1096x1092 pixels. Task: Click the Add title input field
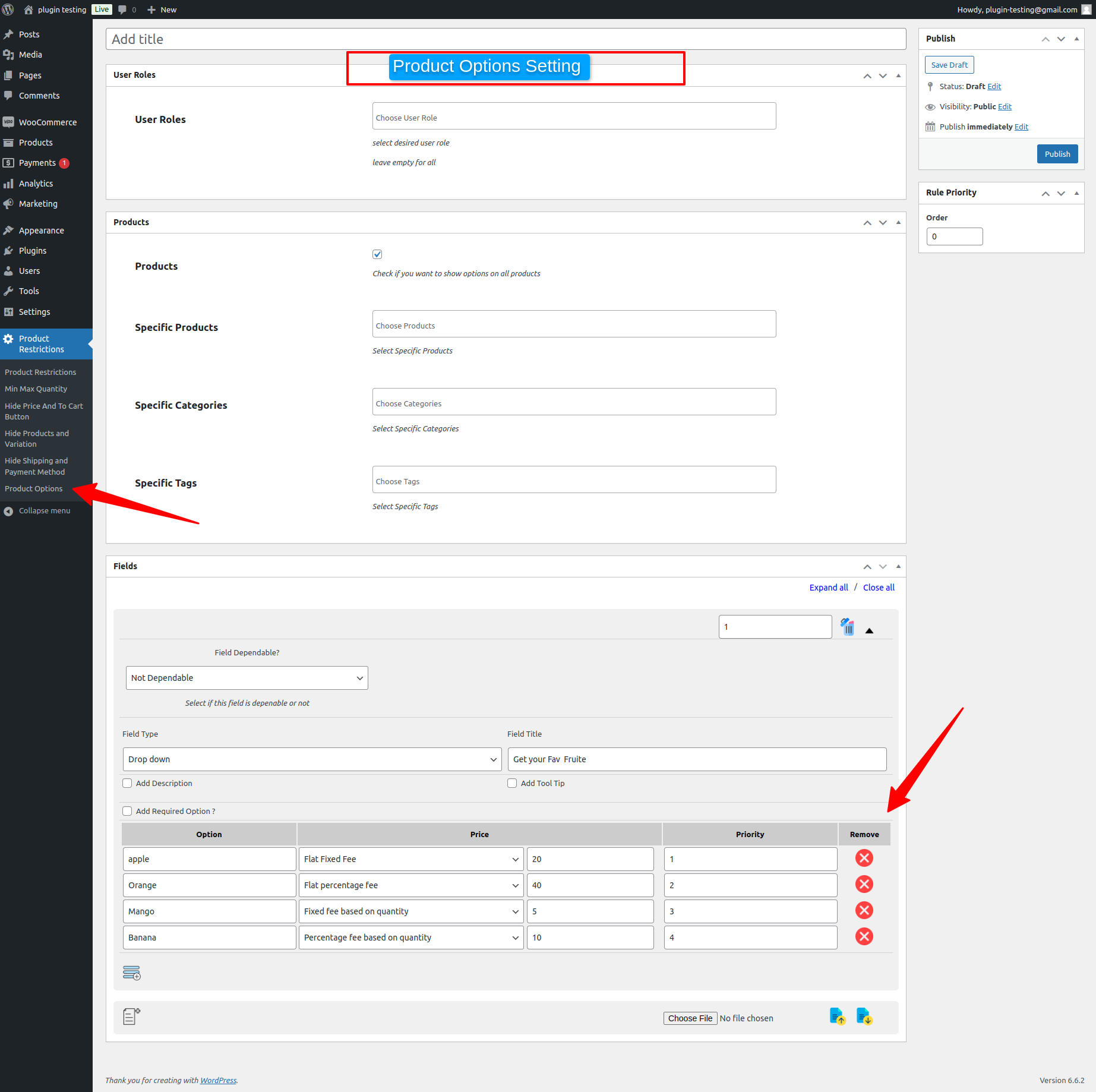pyautogui.click(x=506, y=39)
